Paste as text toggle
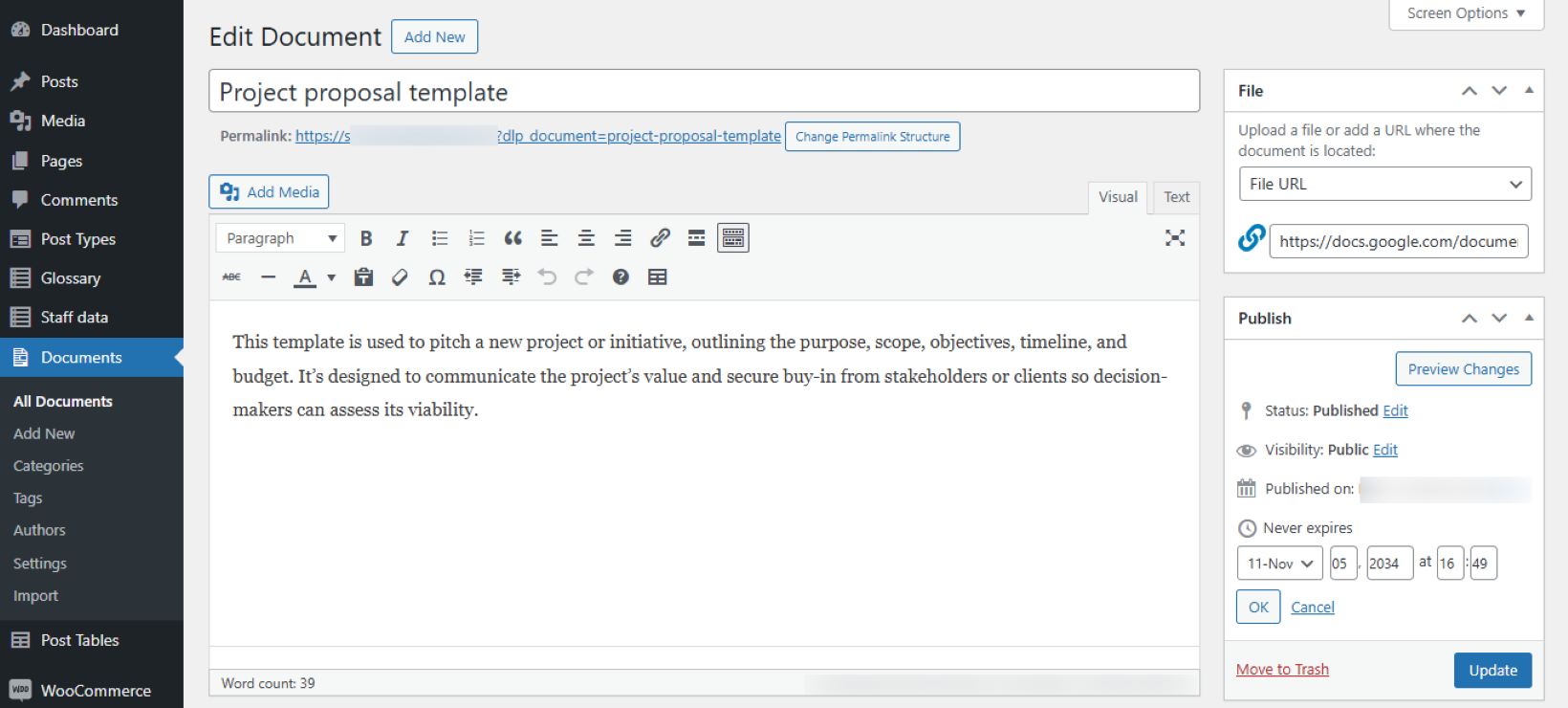The height and width of the screenshot is (708, 1568). [363, 277]
